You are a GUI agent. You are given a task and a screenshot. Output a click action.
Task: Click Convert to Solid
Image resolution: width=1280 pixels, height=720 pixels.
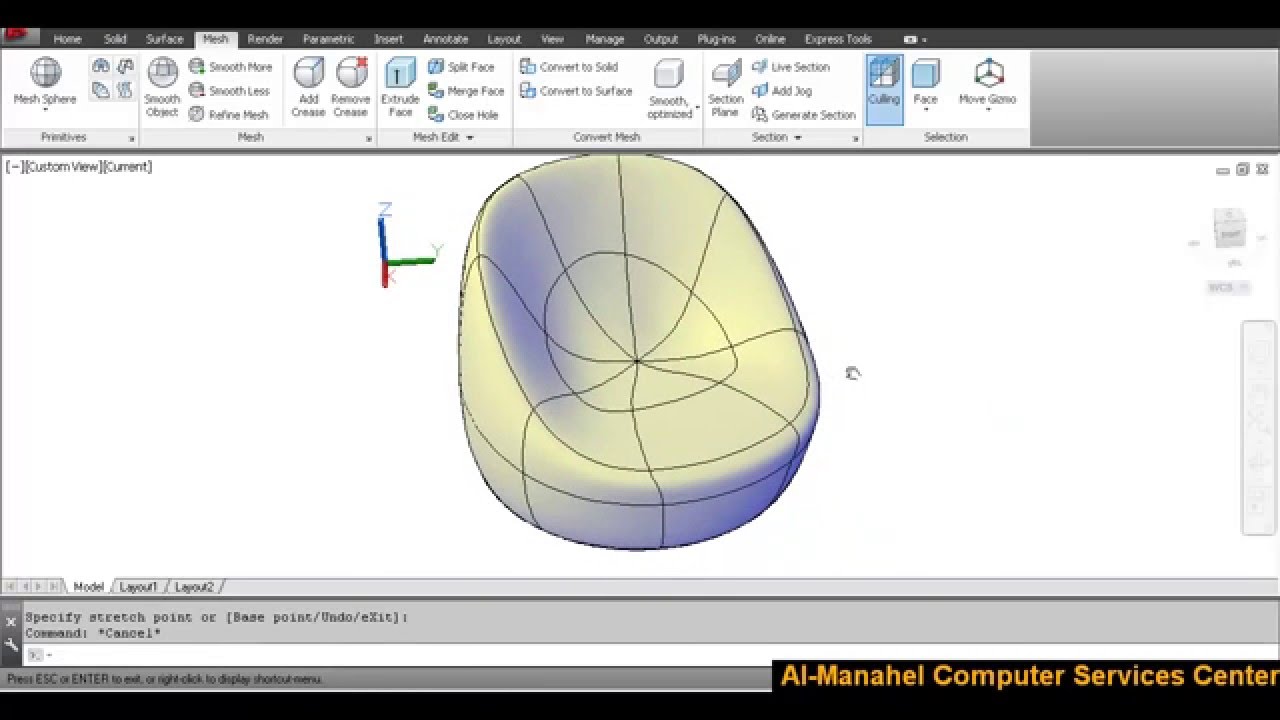click(x=569, y=67)
